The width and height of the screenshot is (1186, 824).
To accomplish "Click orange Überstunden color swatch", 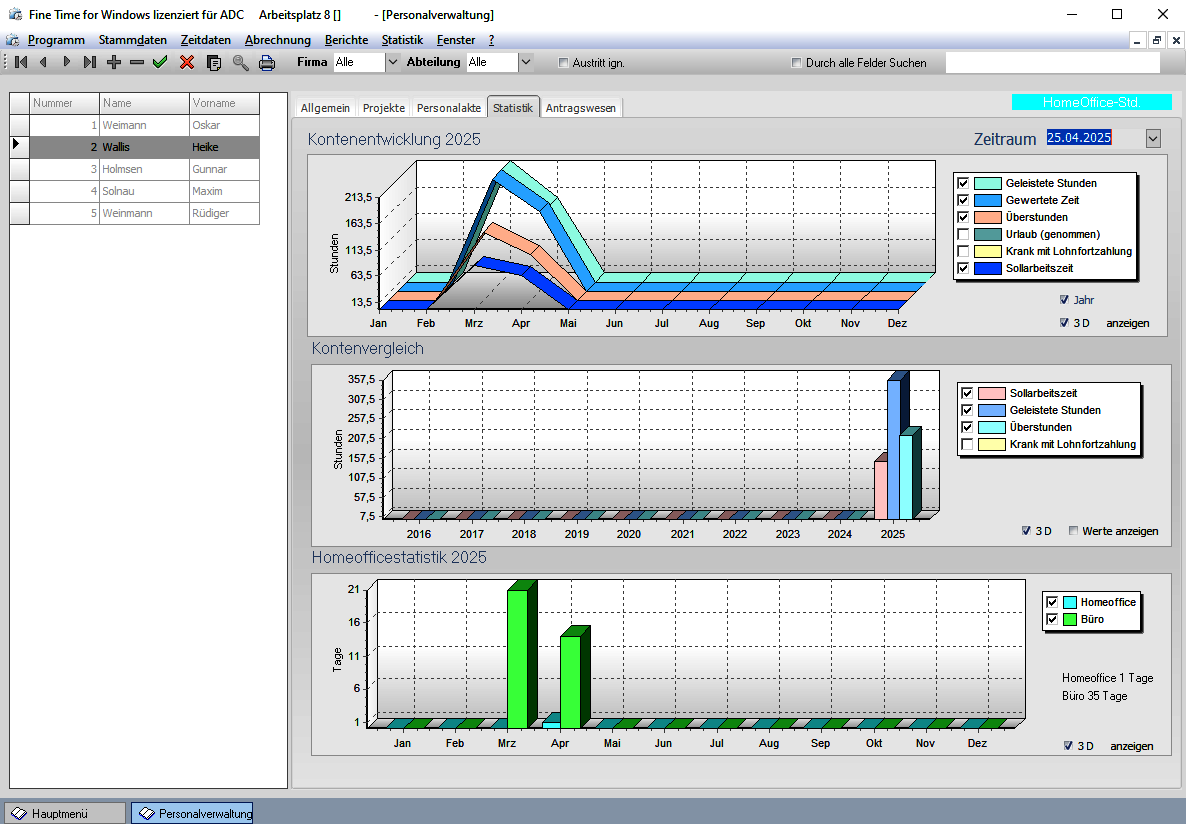I will 988,217.
